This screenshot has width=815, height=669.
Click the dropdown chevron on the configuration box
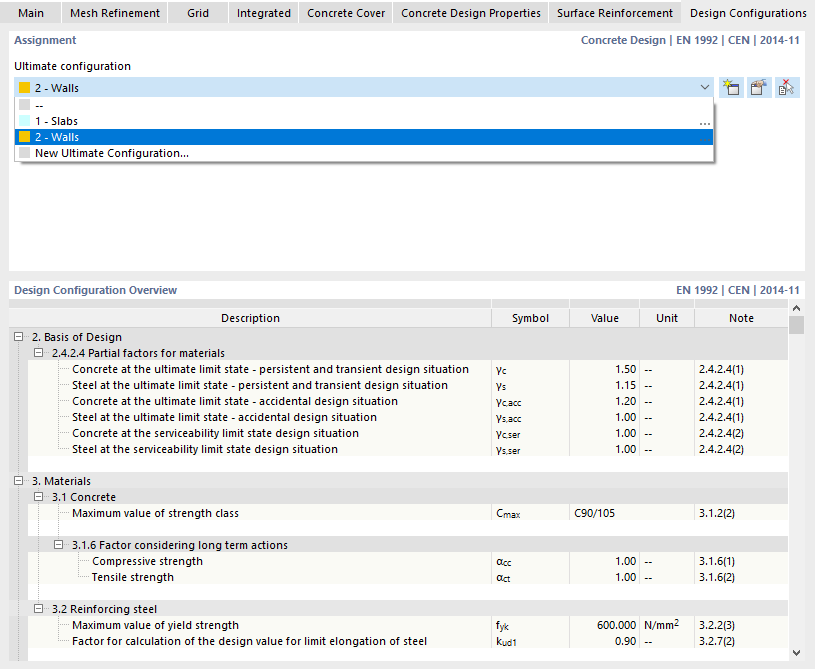tap(705, 87)
